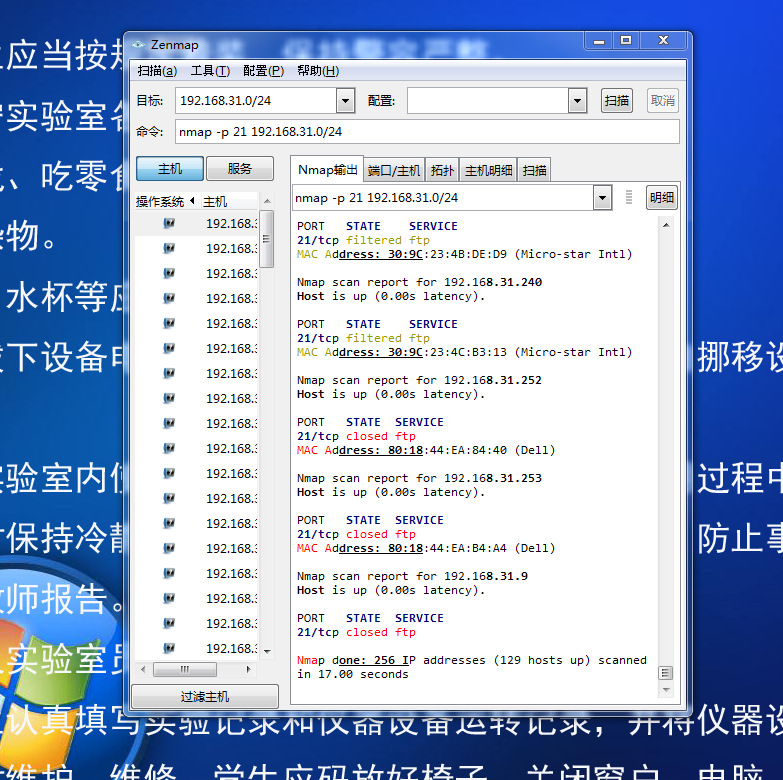Click text 'Nmap scan report for 192.168.31.253'
The image size is (783, 780).
[419, 478]
